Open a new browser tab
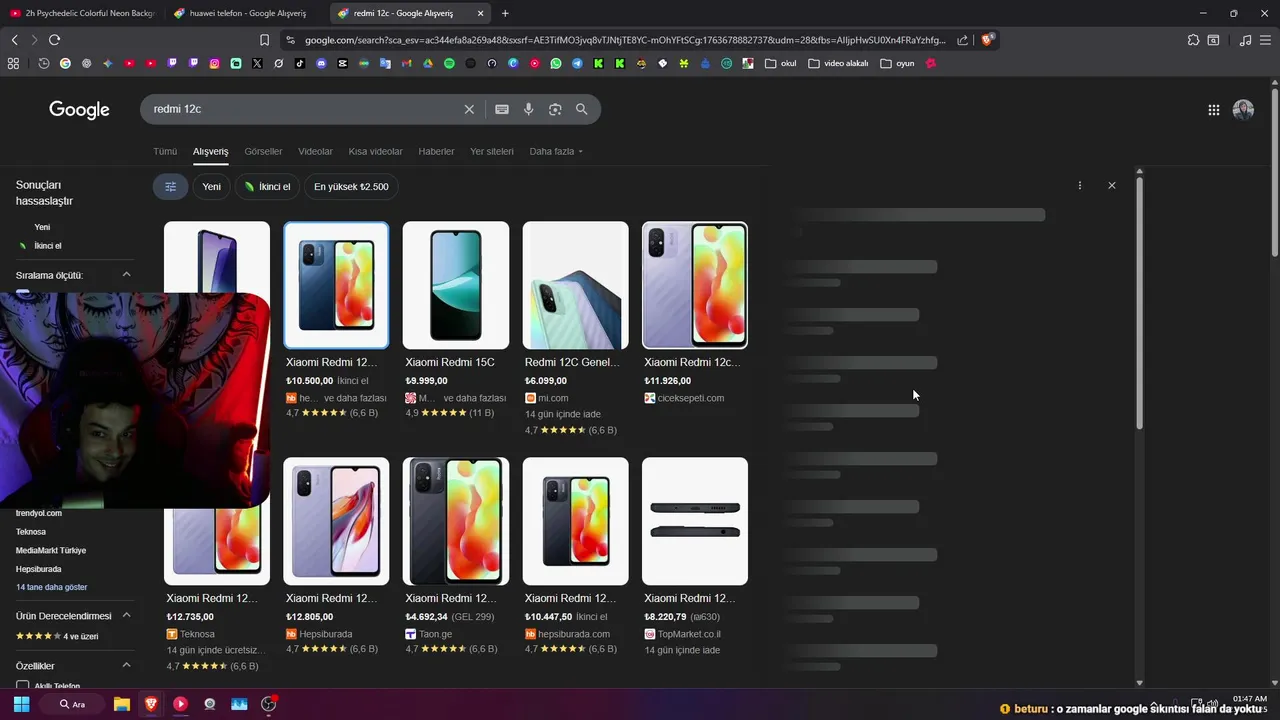The height and width of the screenshot is (720, 1280). click(505, 13)
